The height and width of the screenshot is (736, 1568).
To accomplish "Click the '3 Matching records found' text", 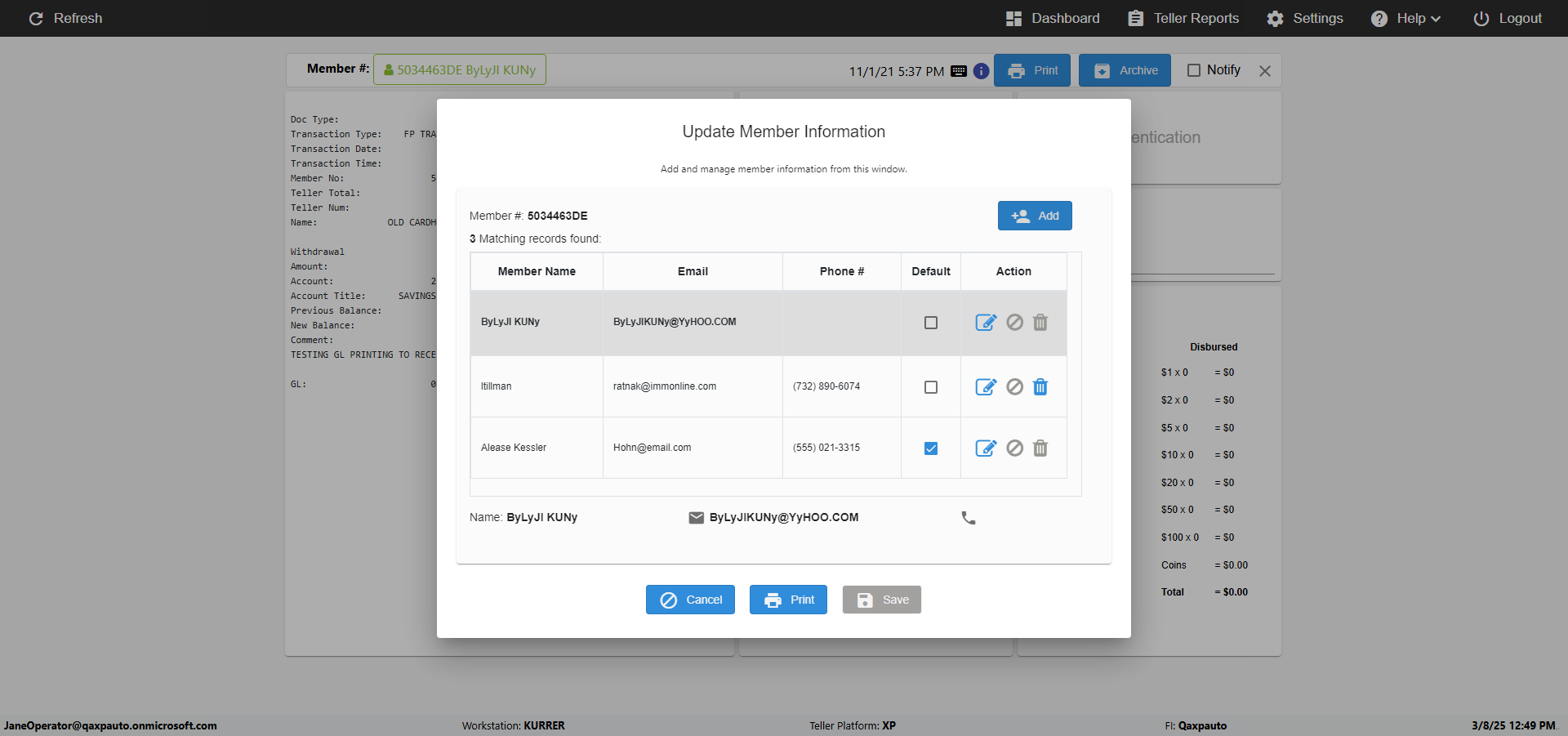I will [x=535, y=239].
